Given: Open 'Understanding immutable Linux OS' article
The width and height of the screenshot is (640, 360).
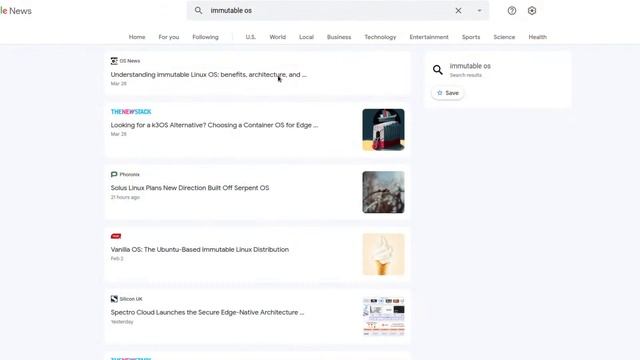Looking at the screenshot, I should pyautogui.click(x=209, y=75).
